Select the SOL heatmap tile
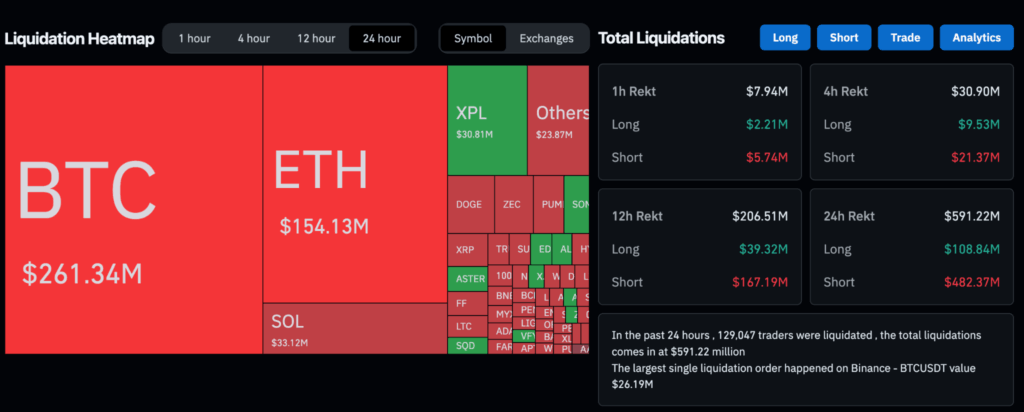The width and height of the screenshot is (1024, 412). [354, 328]
